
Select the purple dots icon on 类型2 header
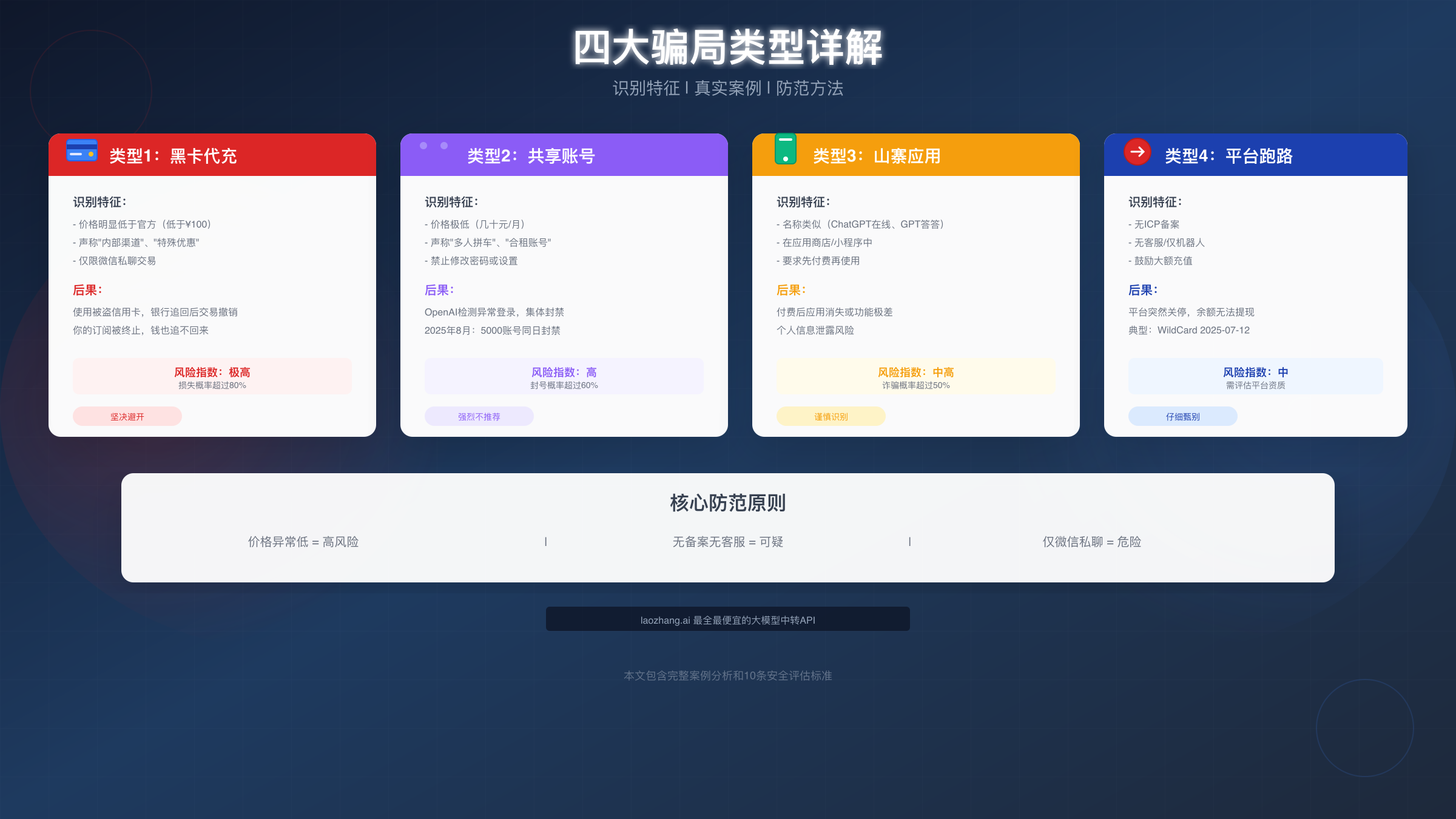(433, 146)
